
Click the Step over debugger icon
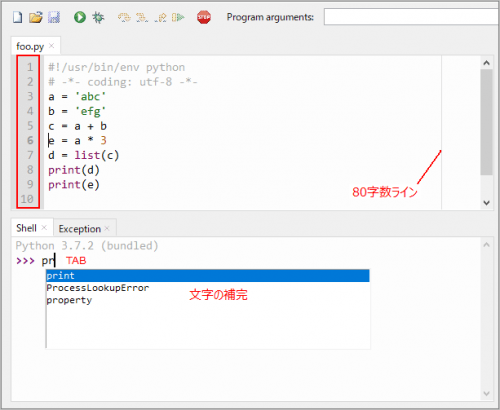pyautogui.click(x=124, y=17)
